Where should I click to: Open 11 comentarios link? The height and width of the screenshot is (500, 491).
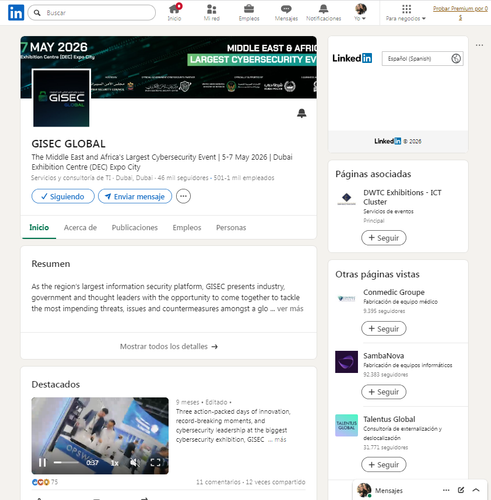pyautogui.click(x=218, y=482)
